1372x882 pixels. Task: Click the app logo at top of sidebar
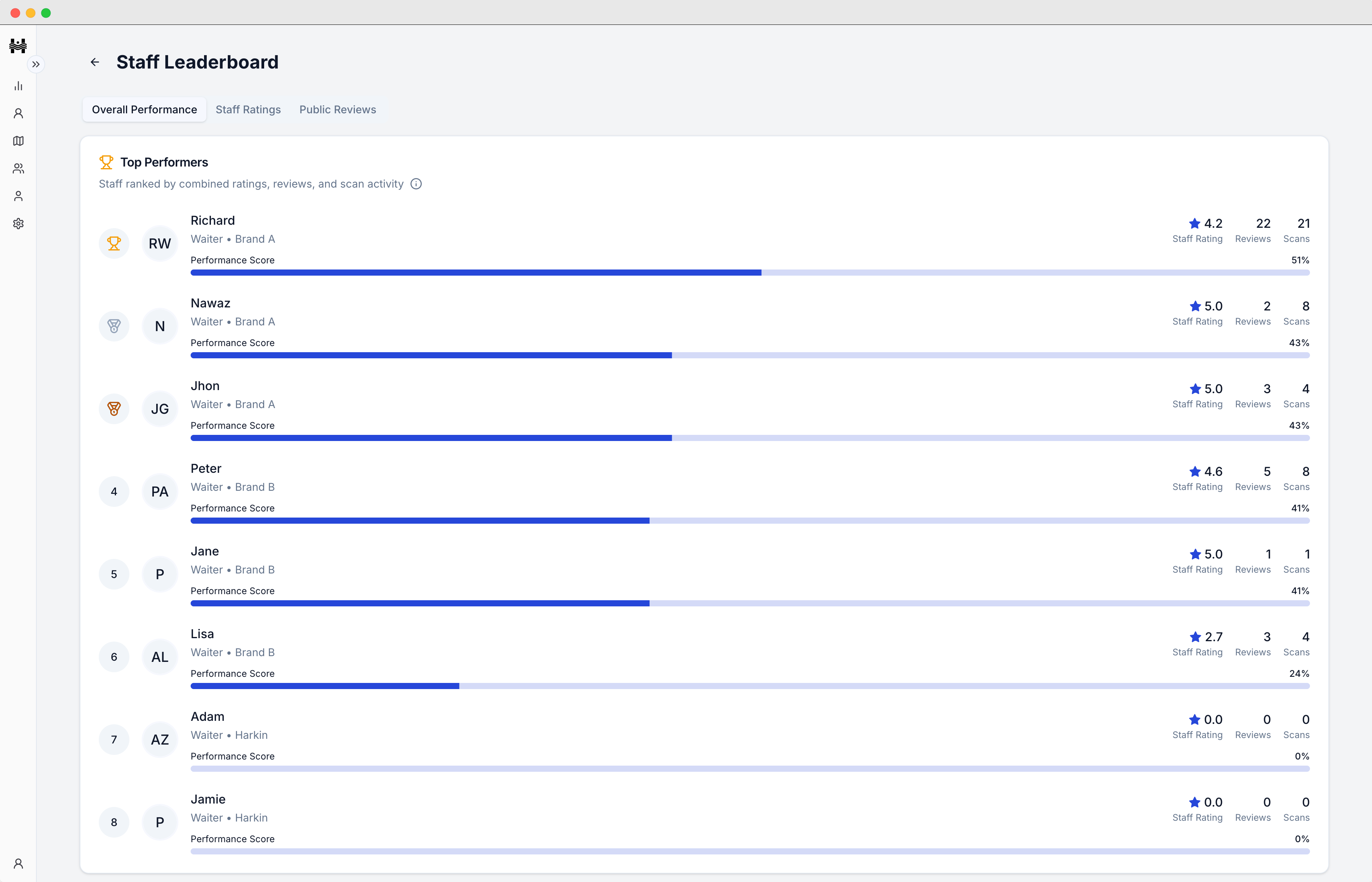(x=18, y=45)
